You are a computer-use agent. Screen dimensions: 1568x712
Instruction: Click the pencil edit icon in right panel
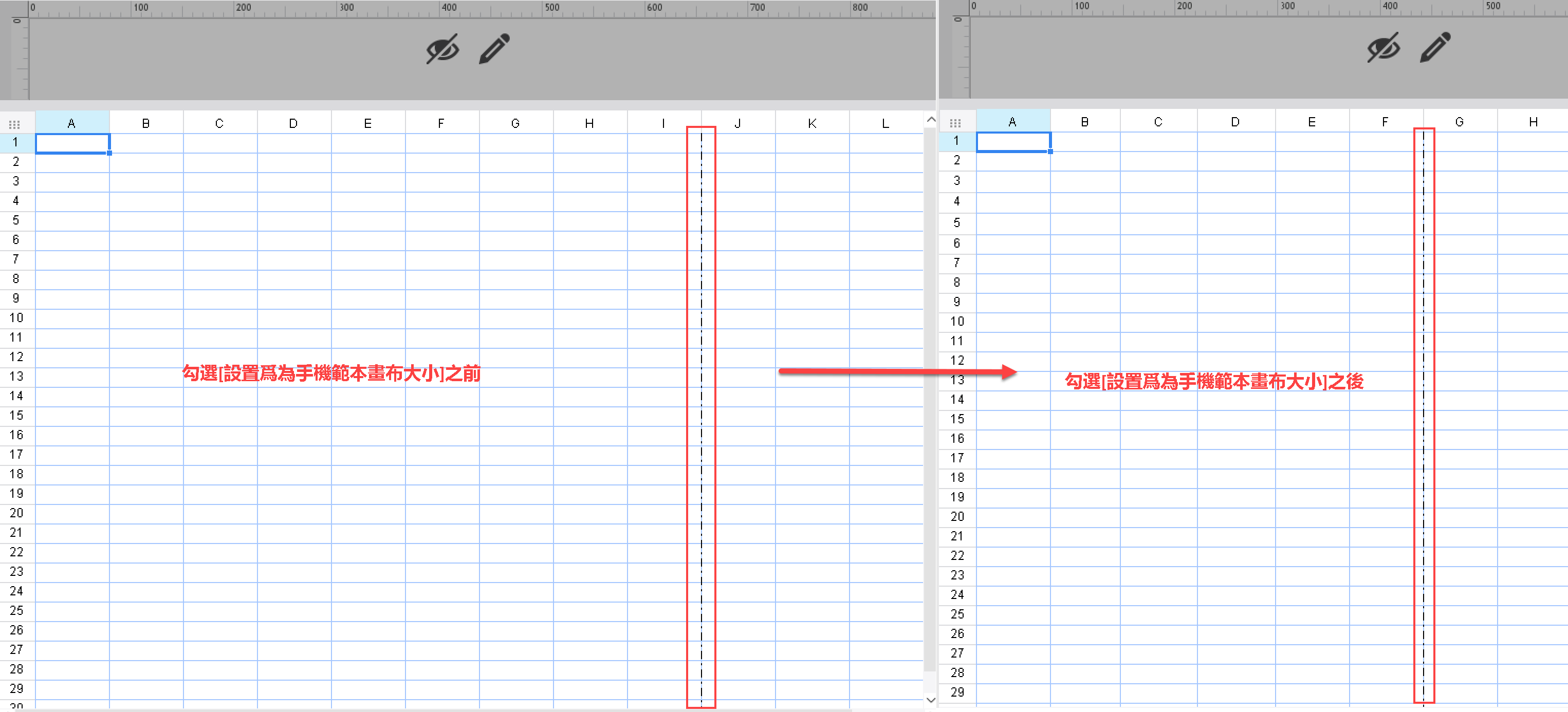point(1435,47)
